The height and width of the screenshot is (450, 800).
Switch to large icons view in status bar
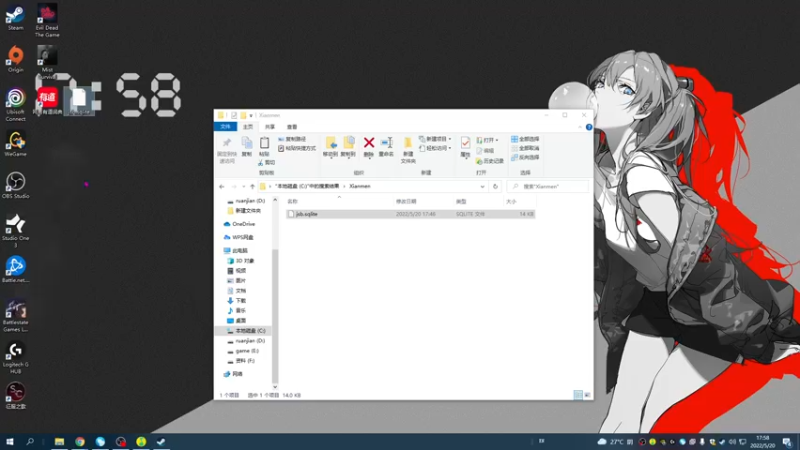click(587, 395)
